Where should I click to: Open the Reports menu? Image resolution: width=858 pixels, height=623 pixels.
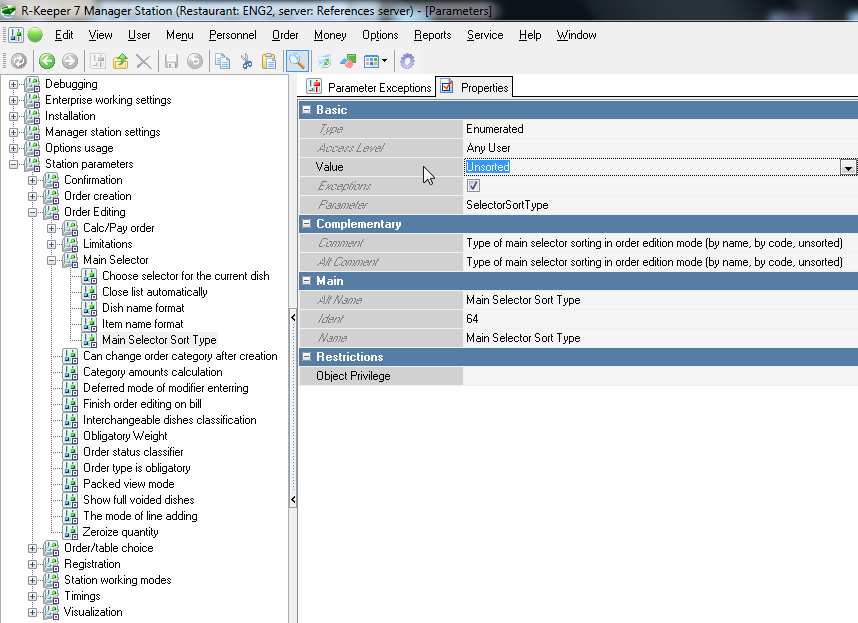(432, 35)
